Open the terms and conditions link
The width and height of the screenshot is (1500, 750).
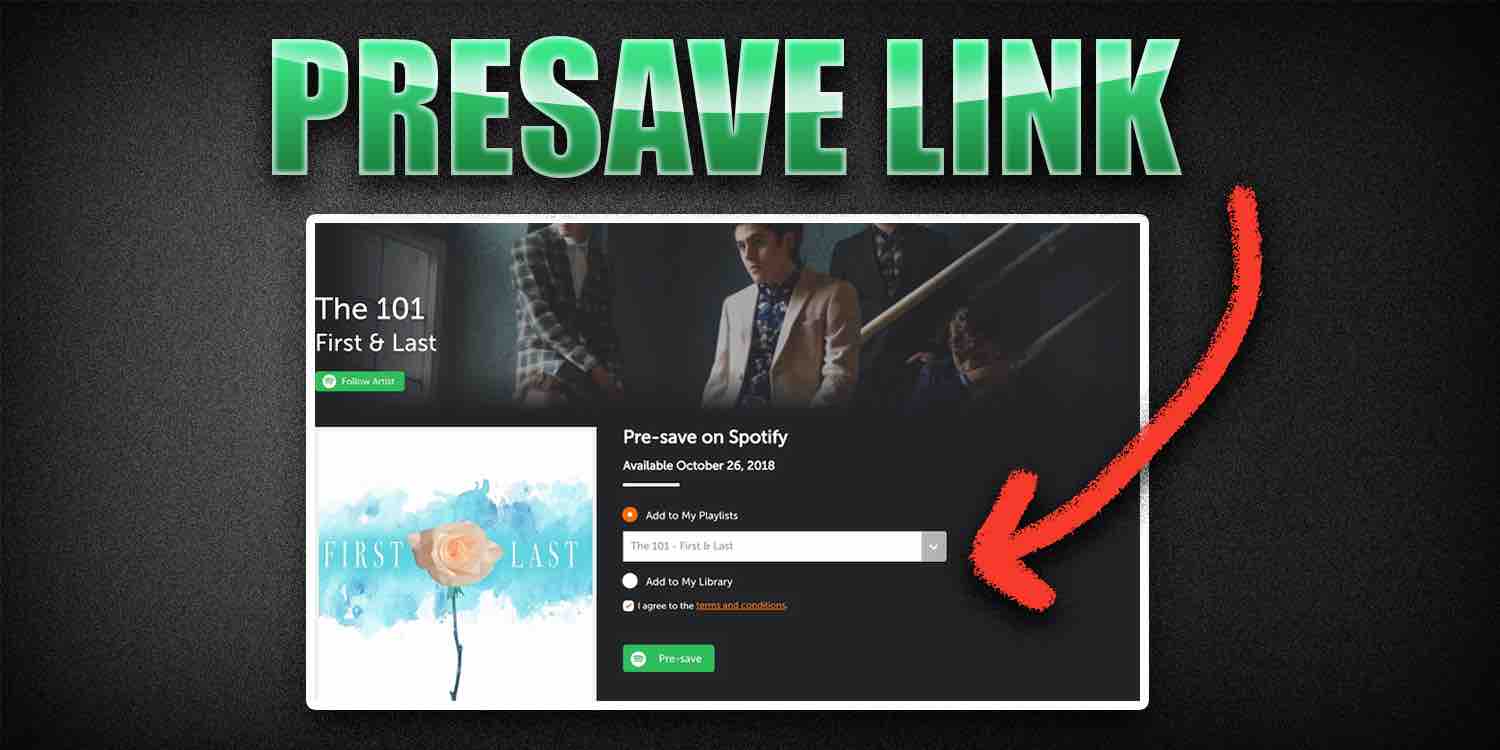(x=741, y=606)
